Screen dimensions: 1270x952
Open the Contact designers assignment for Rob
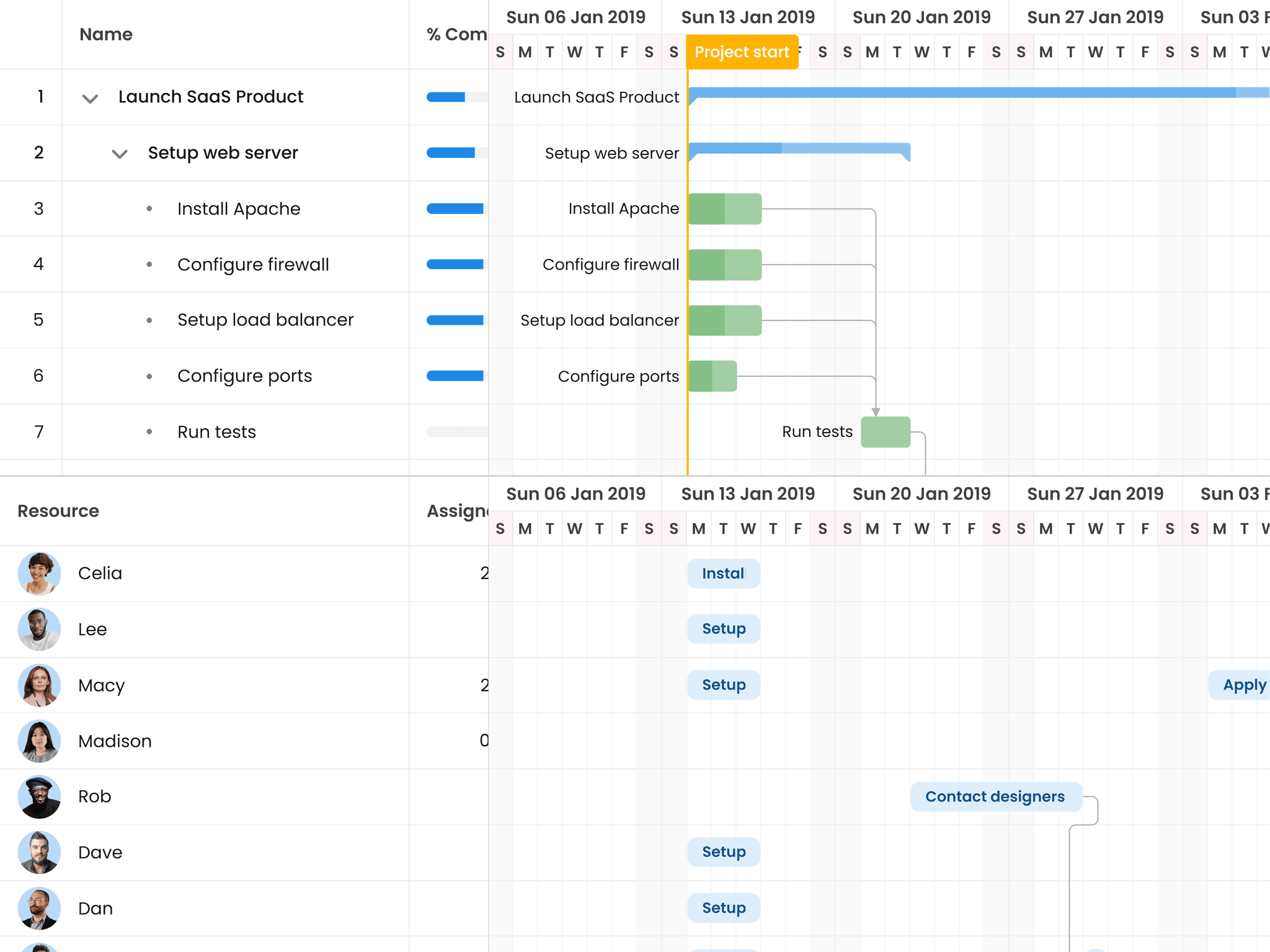coord(995,796)
